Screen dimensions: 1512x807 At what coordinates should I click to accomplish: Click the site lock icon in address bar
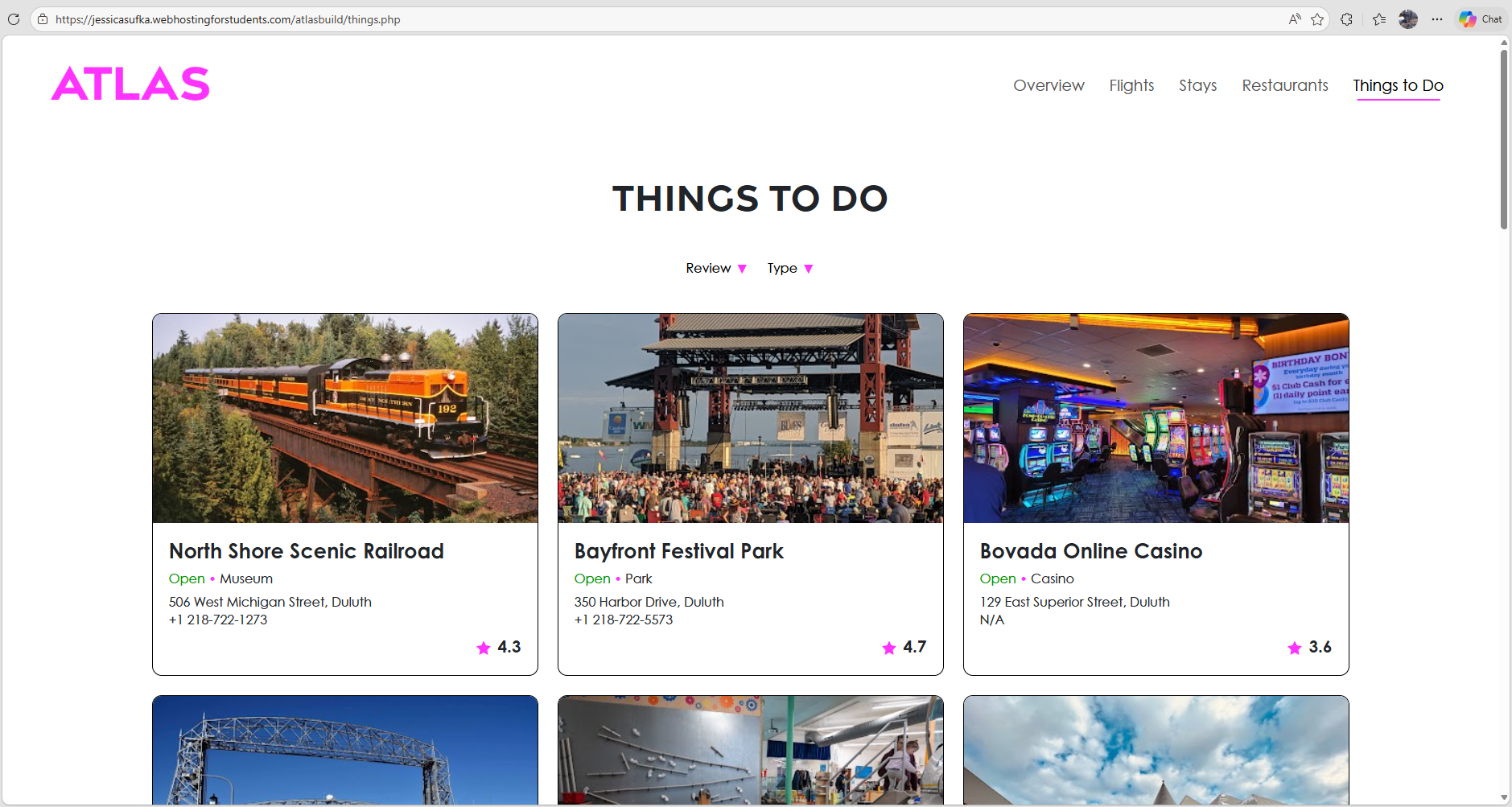coord(43,19)
